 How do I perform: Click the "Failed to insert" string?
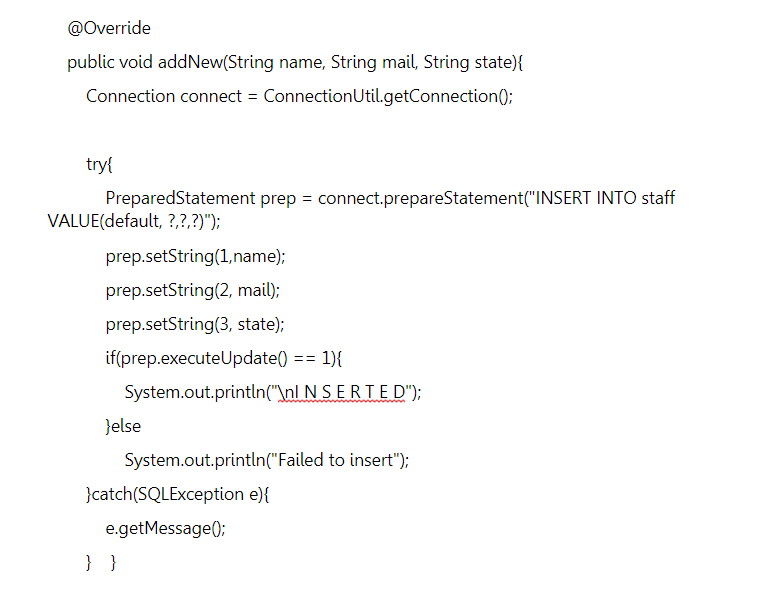[x=336, y=460]
